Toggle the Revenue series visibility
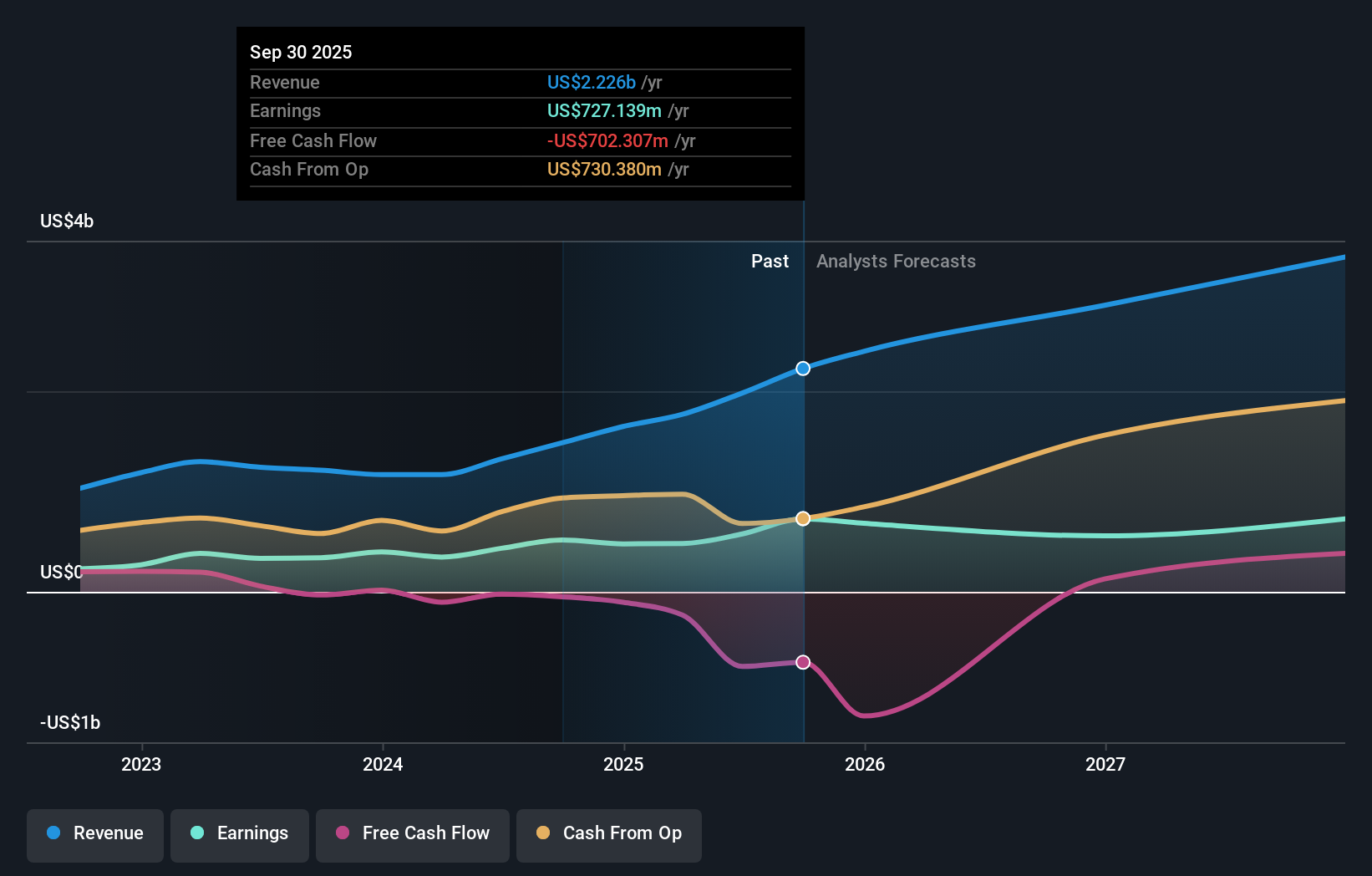 [94, 835]
